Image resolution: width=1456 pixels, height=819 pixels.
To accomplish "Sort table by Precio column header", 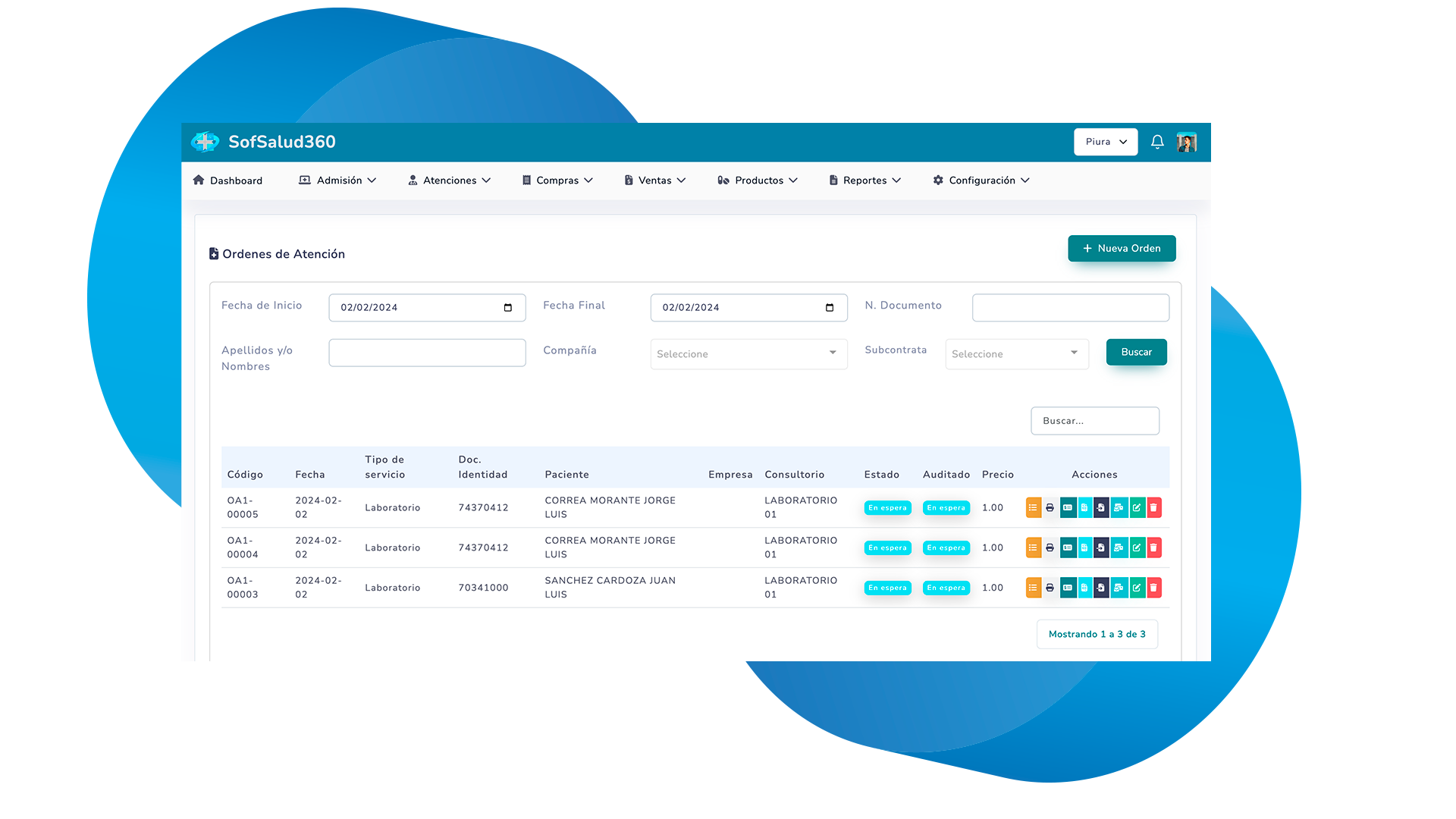I will (x=997, y=475).
